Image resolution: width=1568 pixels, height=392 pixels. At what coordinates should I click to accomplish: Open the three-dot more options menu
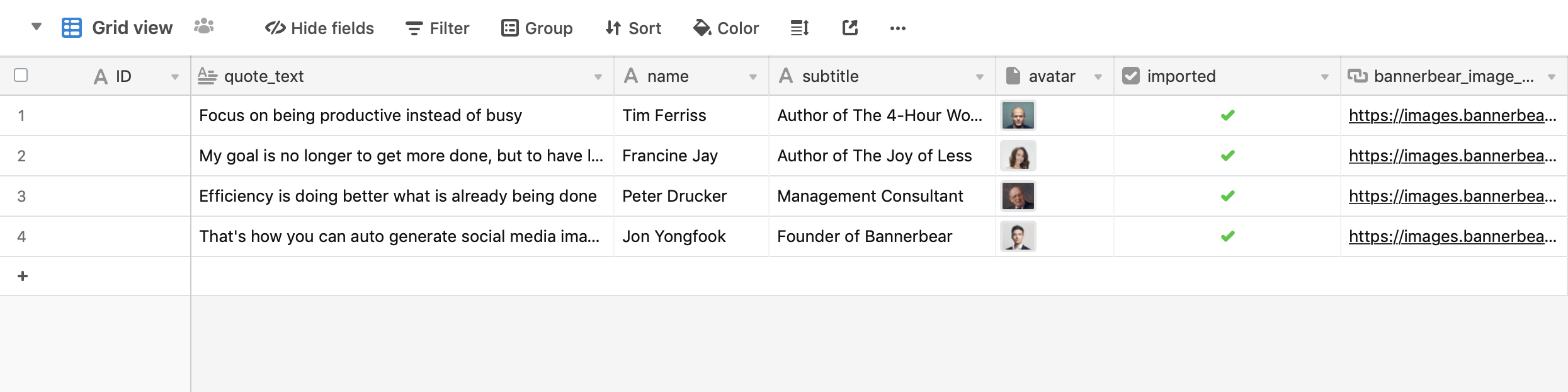click(x=898, y=28)
